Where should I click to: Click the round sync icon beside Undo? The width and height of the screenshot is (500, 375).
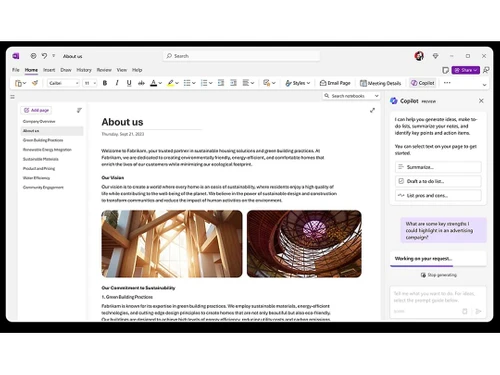tap(33, 56)
